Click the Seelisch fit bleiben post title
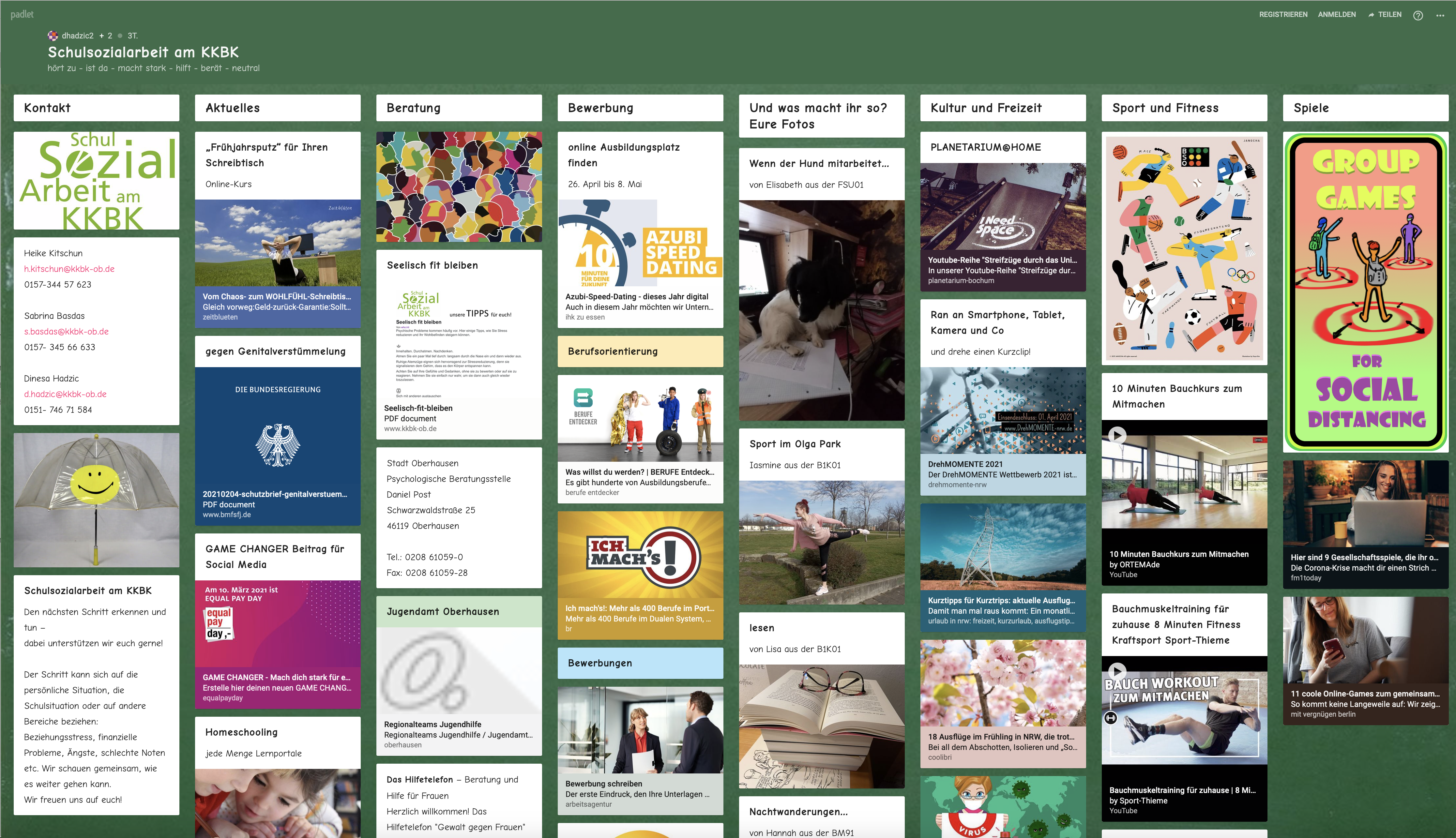 coord(432,265)
